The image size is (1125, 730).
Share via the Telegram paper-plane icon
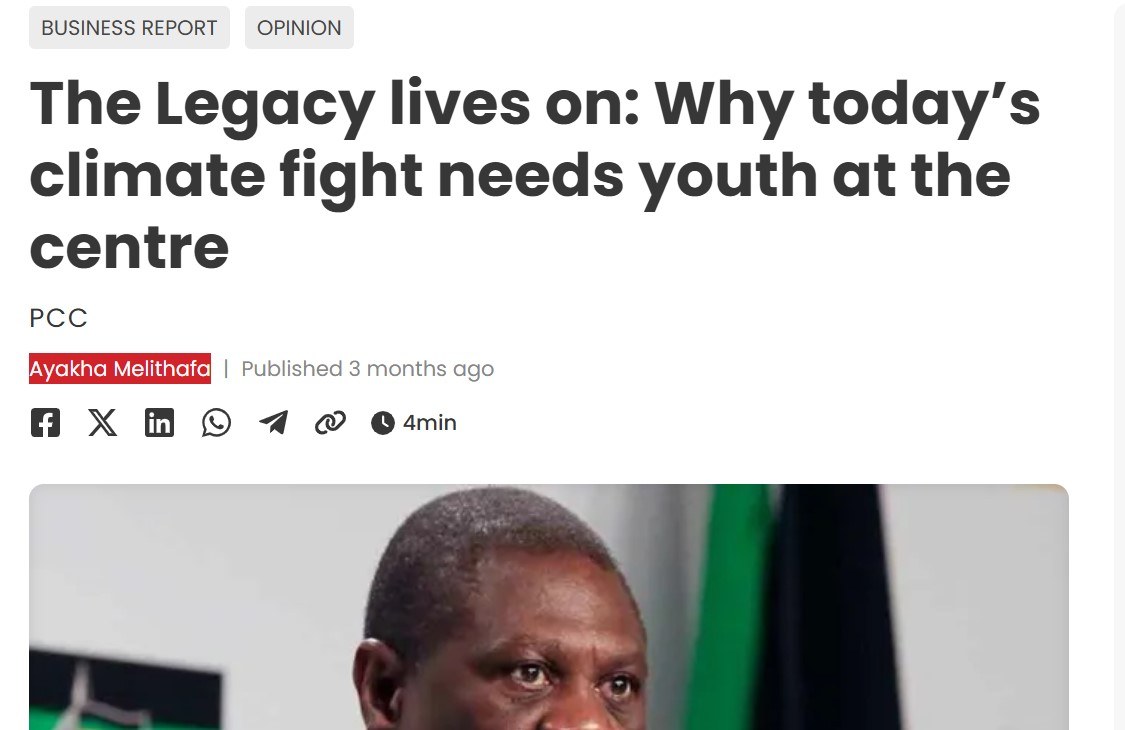click(273, 423)
